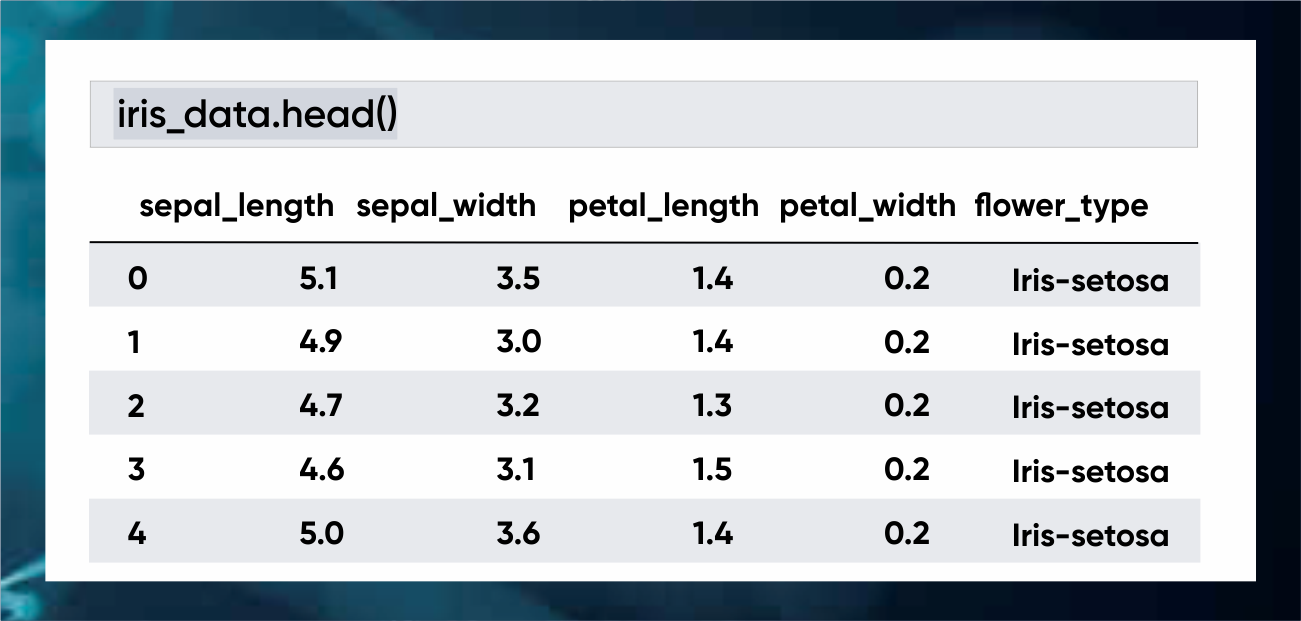1301x621 pixels.
Task: Click the petal_length column header
Action: (663, 206)
